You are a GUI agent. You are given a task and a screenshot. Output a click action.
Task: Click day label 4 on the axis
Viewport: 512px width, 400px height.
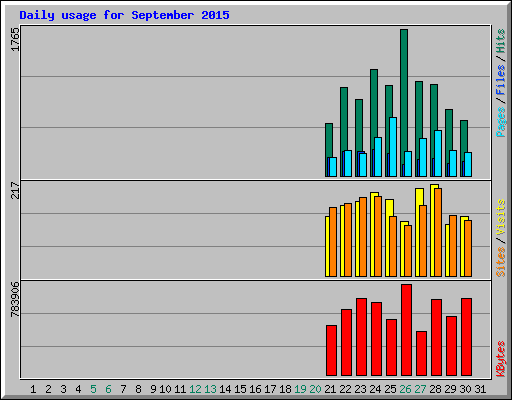coord(78,389)
